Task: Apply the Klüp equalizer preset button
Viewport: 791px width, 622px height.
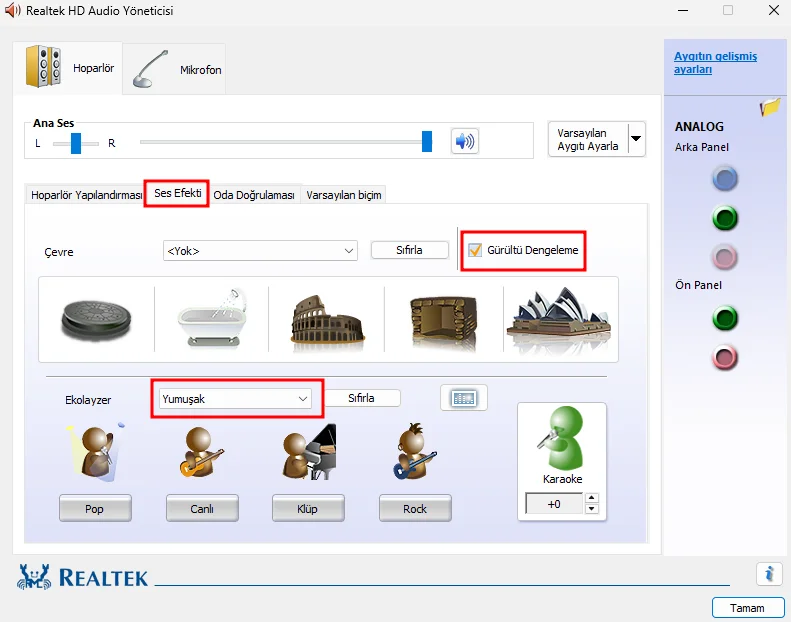Action: 308,508
